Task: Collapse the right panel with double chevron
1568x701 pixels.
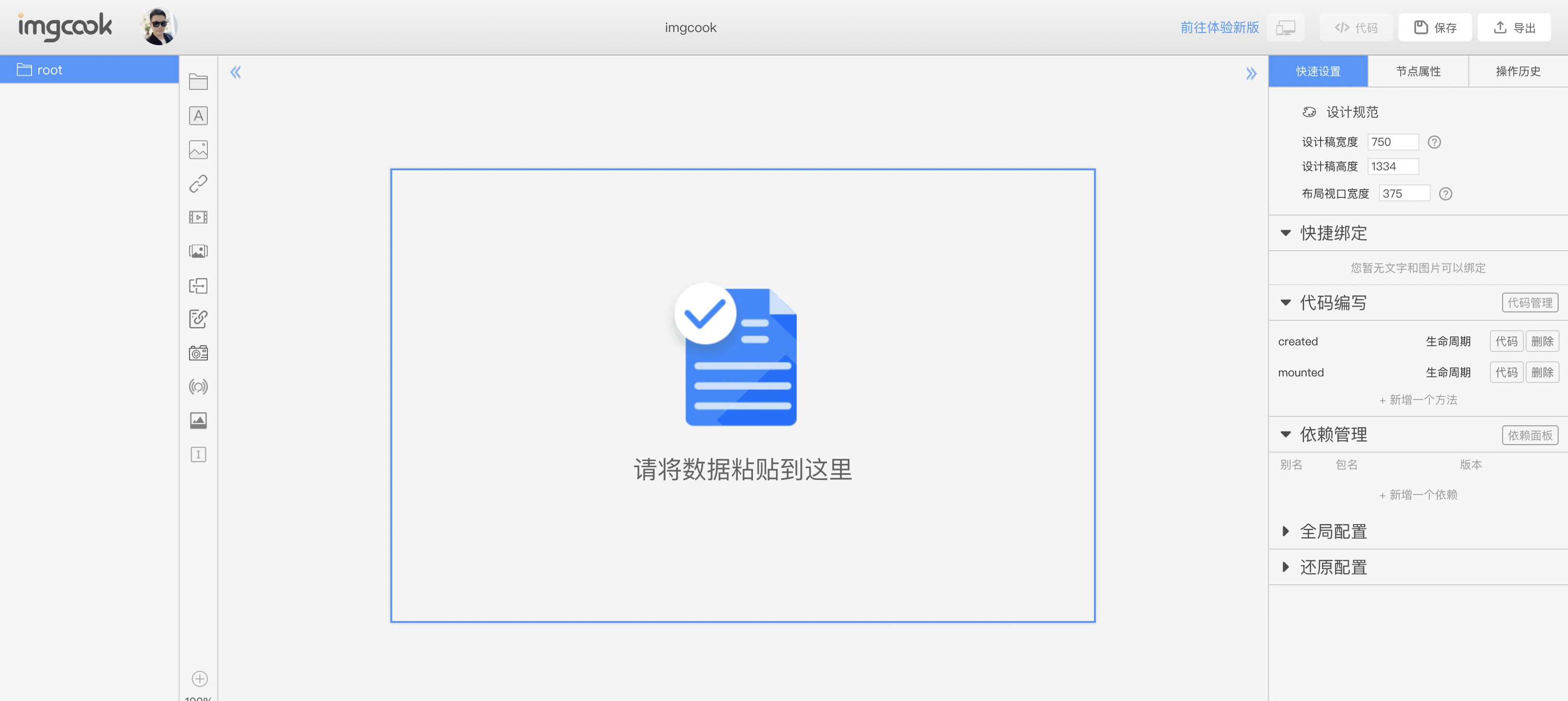Action: [1251, 74]
